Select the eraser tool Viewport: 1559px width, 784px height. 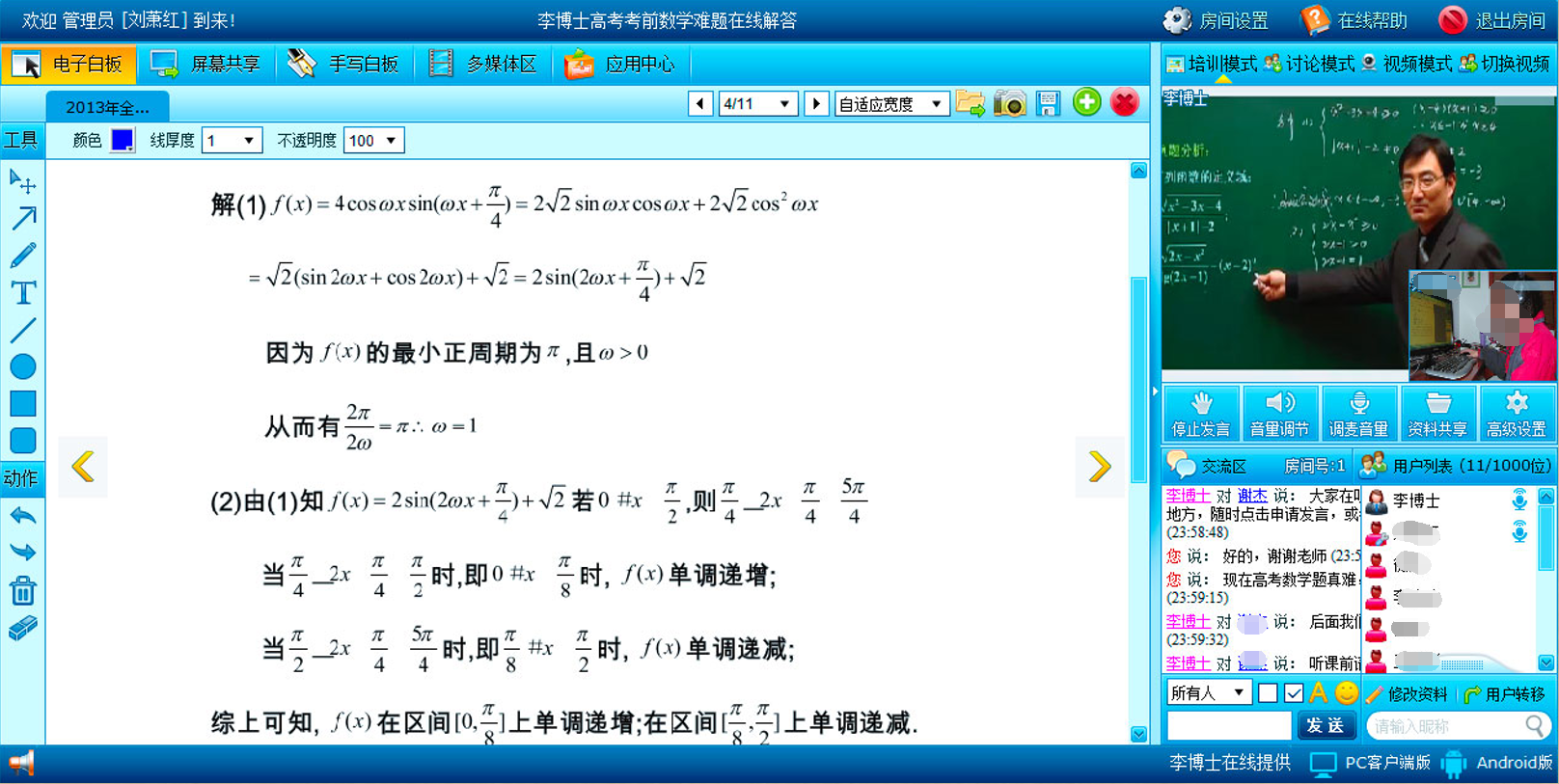click(x=23, y=629)
